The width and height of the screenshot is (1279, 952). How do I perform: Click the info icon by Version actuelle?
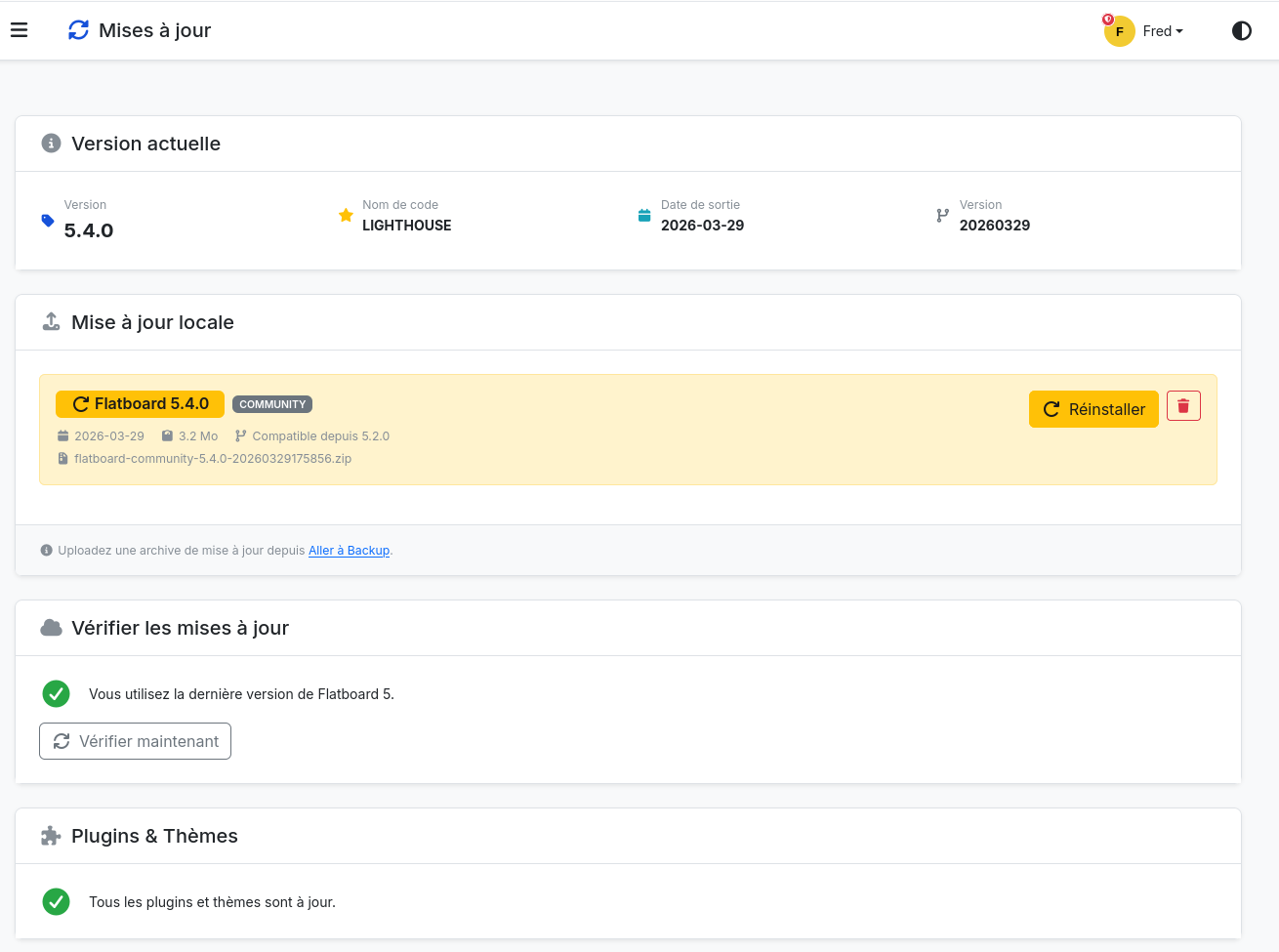click(x=51, y=144)
